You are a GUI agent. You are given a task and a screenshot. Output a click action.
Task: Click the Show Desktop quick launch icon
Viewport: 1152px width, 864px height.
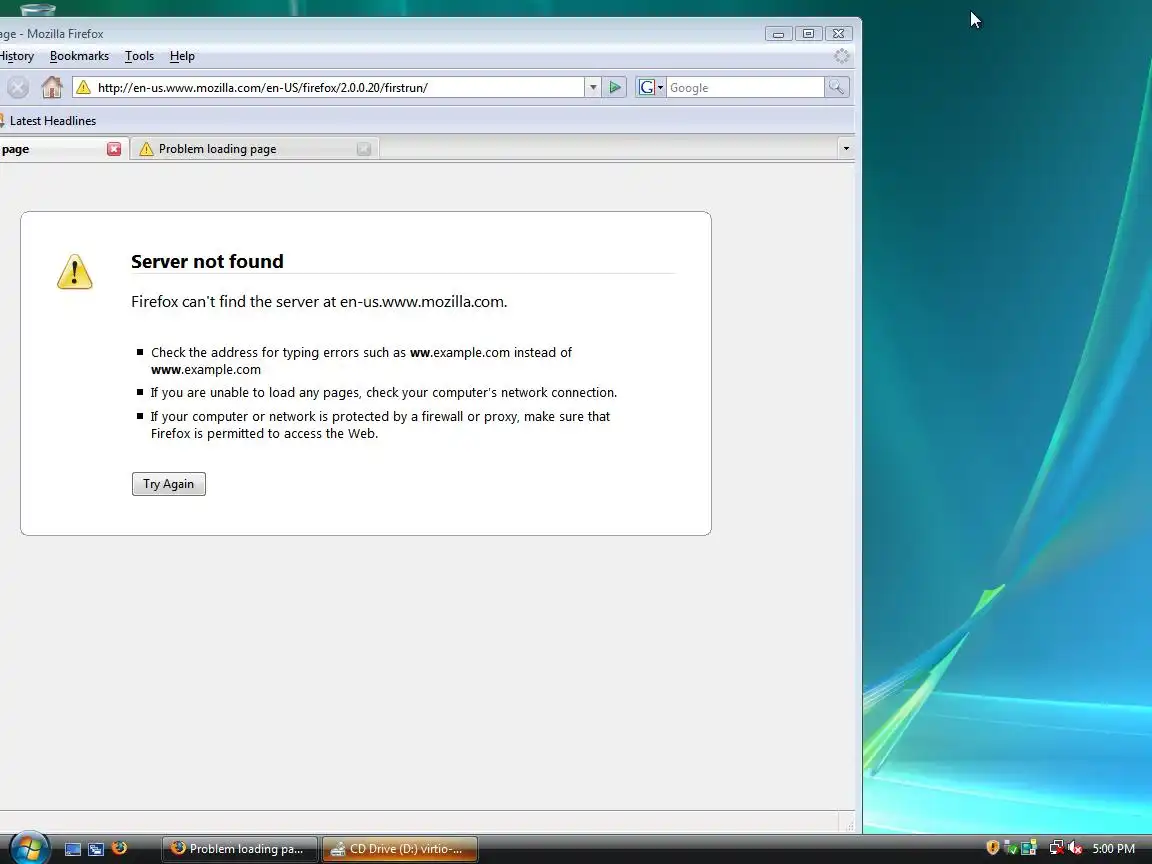click(73, 849)
